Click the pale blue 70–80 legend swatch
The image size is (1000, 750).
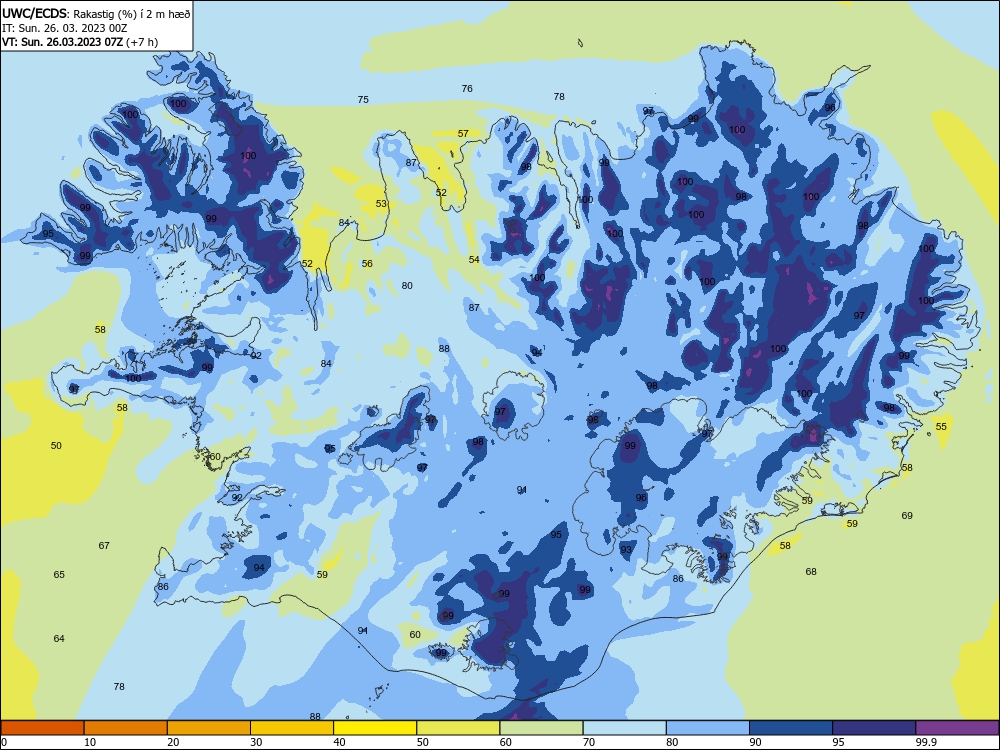click(x=624, y=728)
